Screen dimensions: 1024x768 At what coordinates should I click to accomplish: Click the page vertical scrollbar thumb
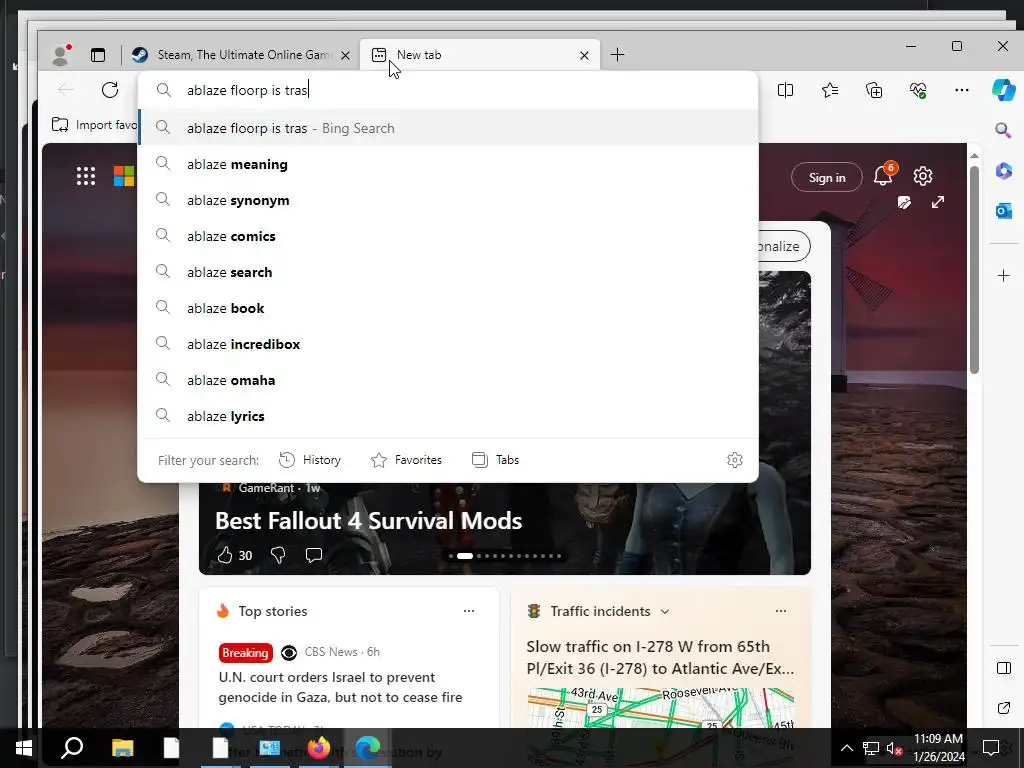974,270
